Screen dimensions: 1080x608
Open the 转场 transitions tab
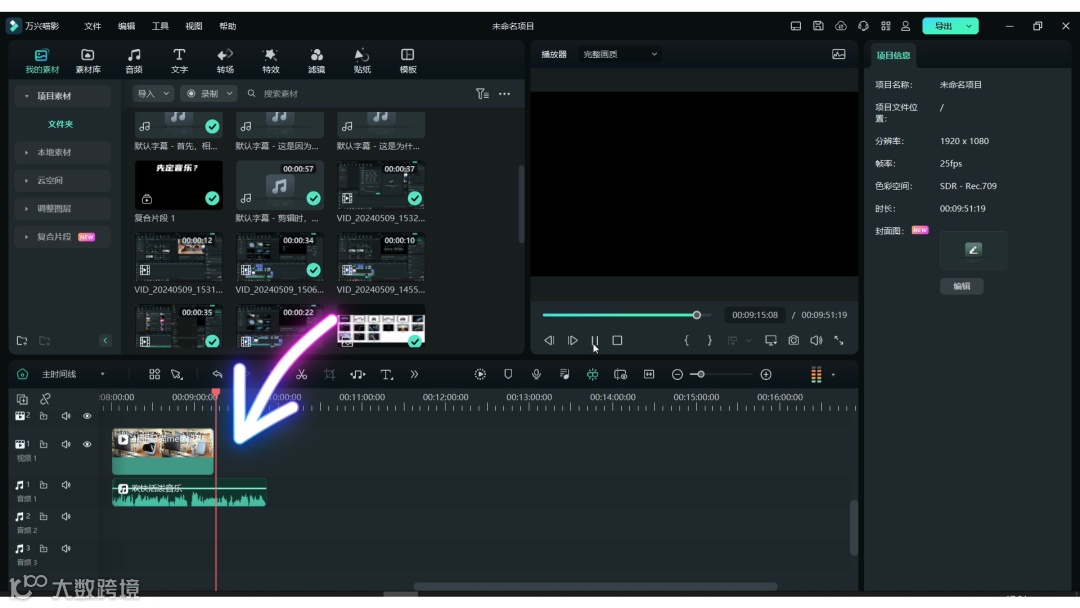pos(225,61)
